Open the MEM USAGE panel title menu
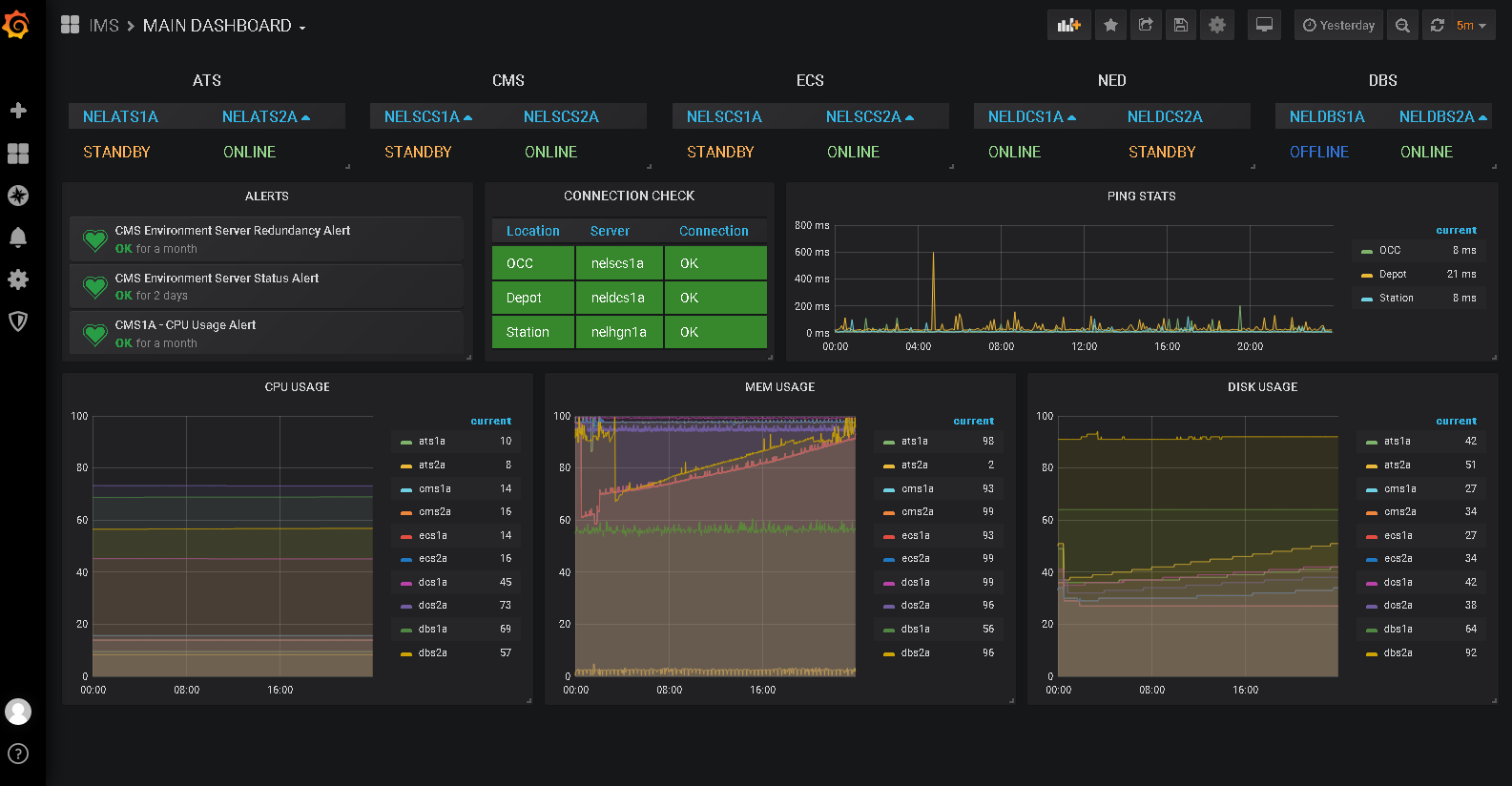The image size is (1512, 786). point(780,386)
